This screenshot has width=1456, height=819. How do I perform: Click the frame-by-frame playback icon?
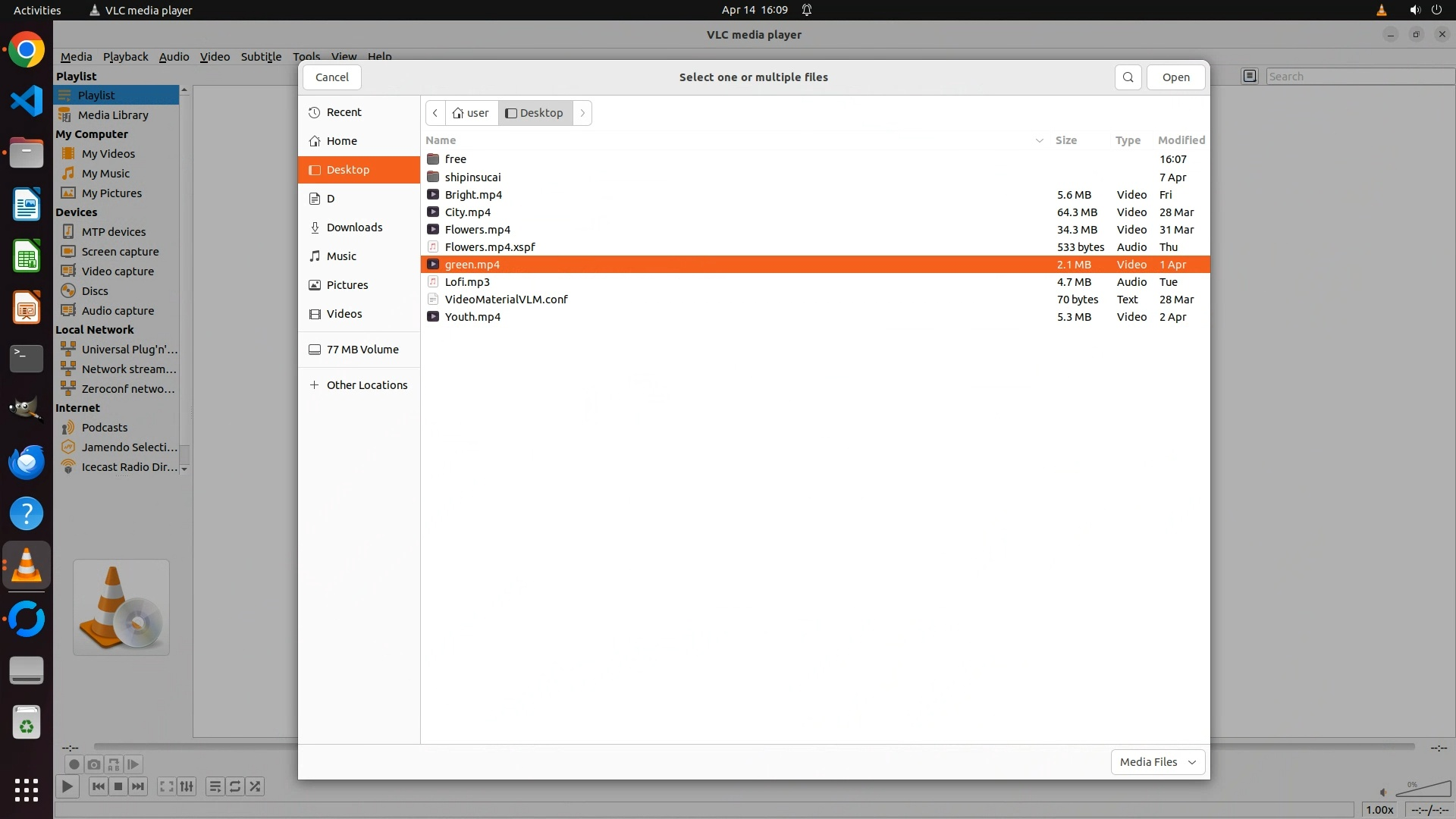click(133, 764)
